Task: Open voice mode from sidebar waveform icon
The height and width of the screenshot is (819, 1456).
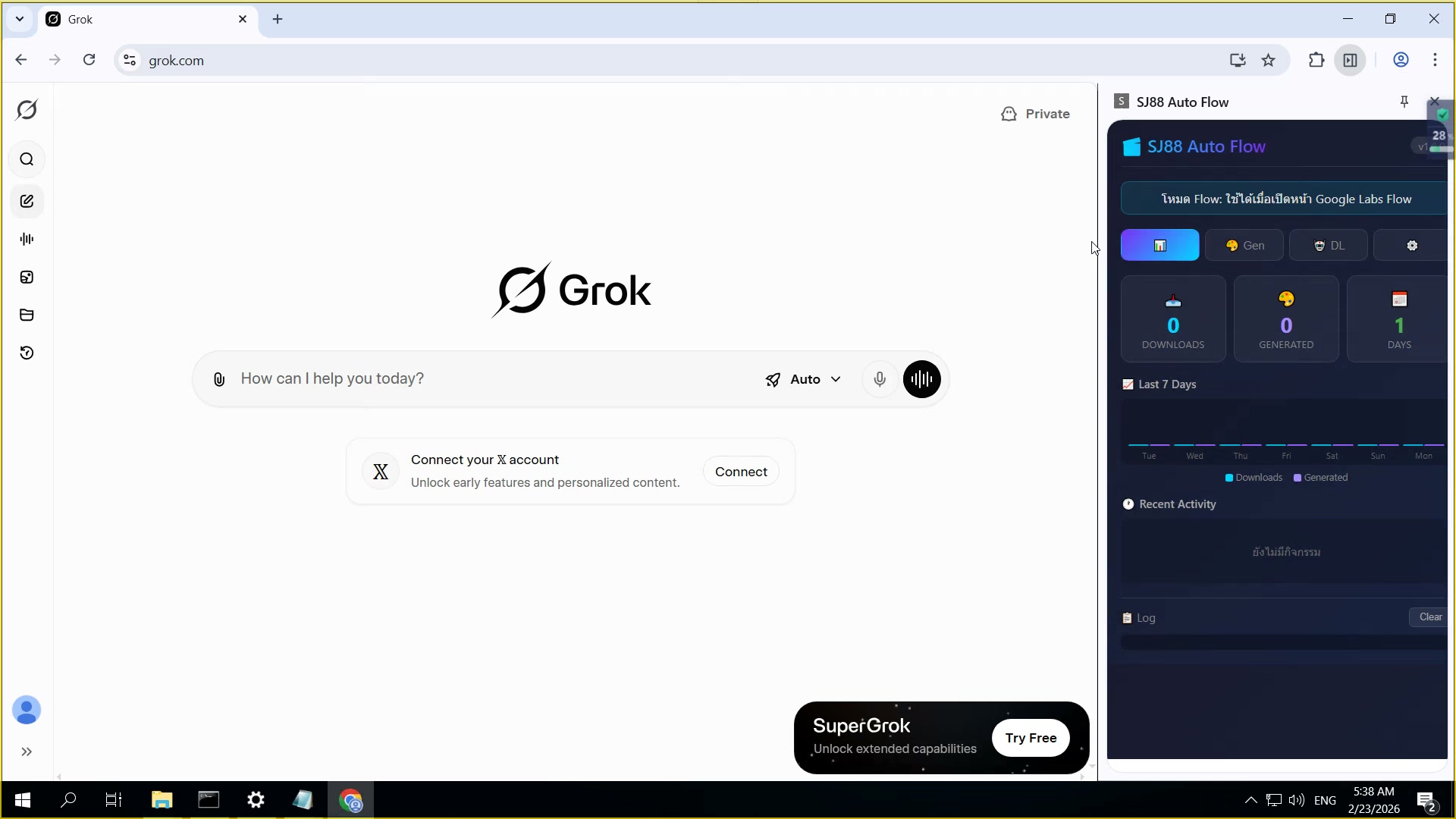Action: coord(27,239)
